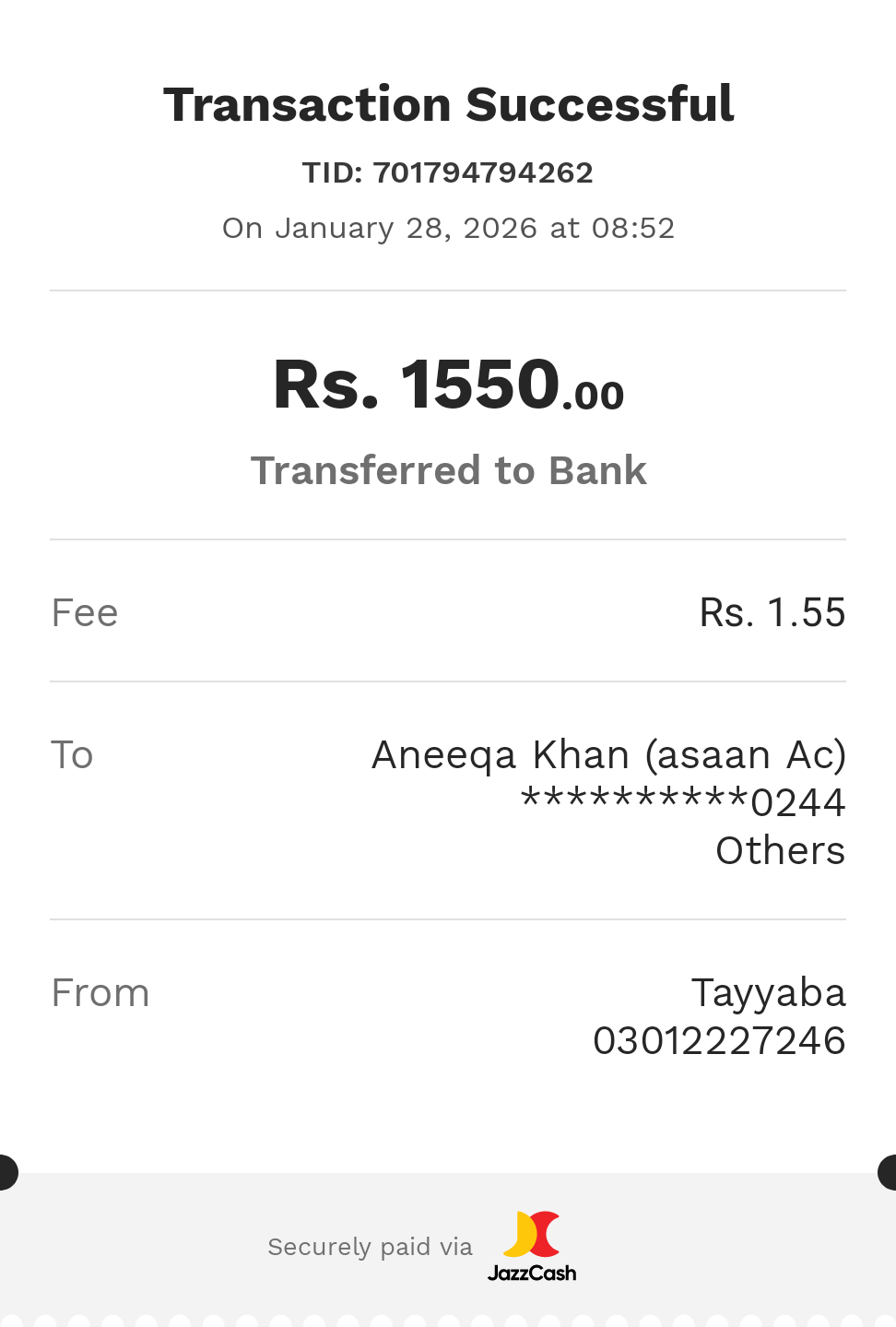Click the Fee label
Viewport: 896px width, 1327px height.
point(85,613)
